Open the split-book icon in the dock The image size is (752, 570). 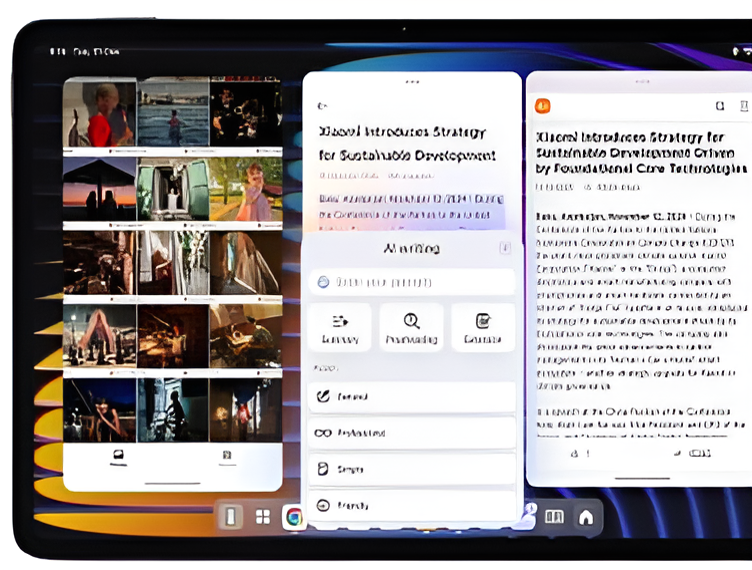(554, 517)
